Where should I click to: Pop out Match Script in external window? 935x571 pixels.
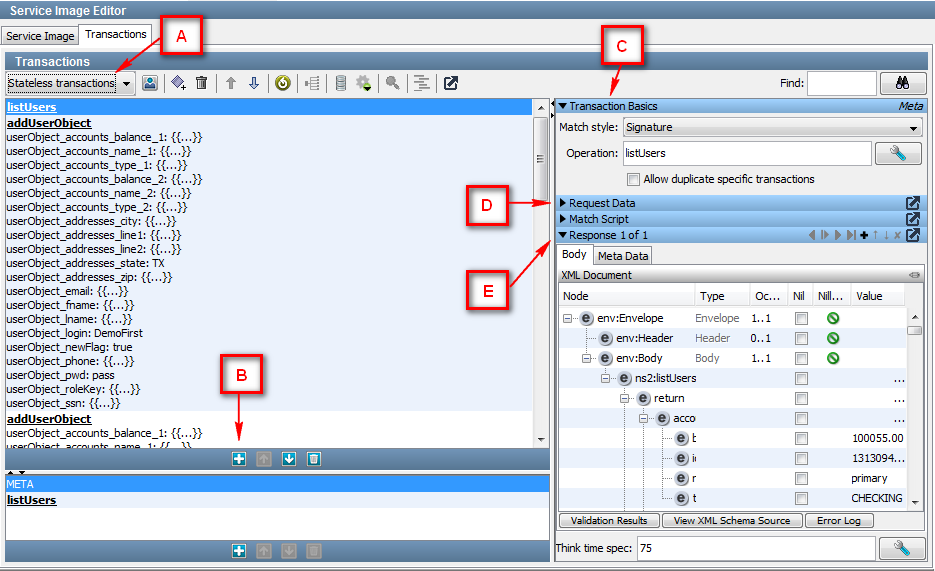click(x=913, y=219)
